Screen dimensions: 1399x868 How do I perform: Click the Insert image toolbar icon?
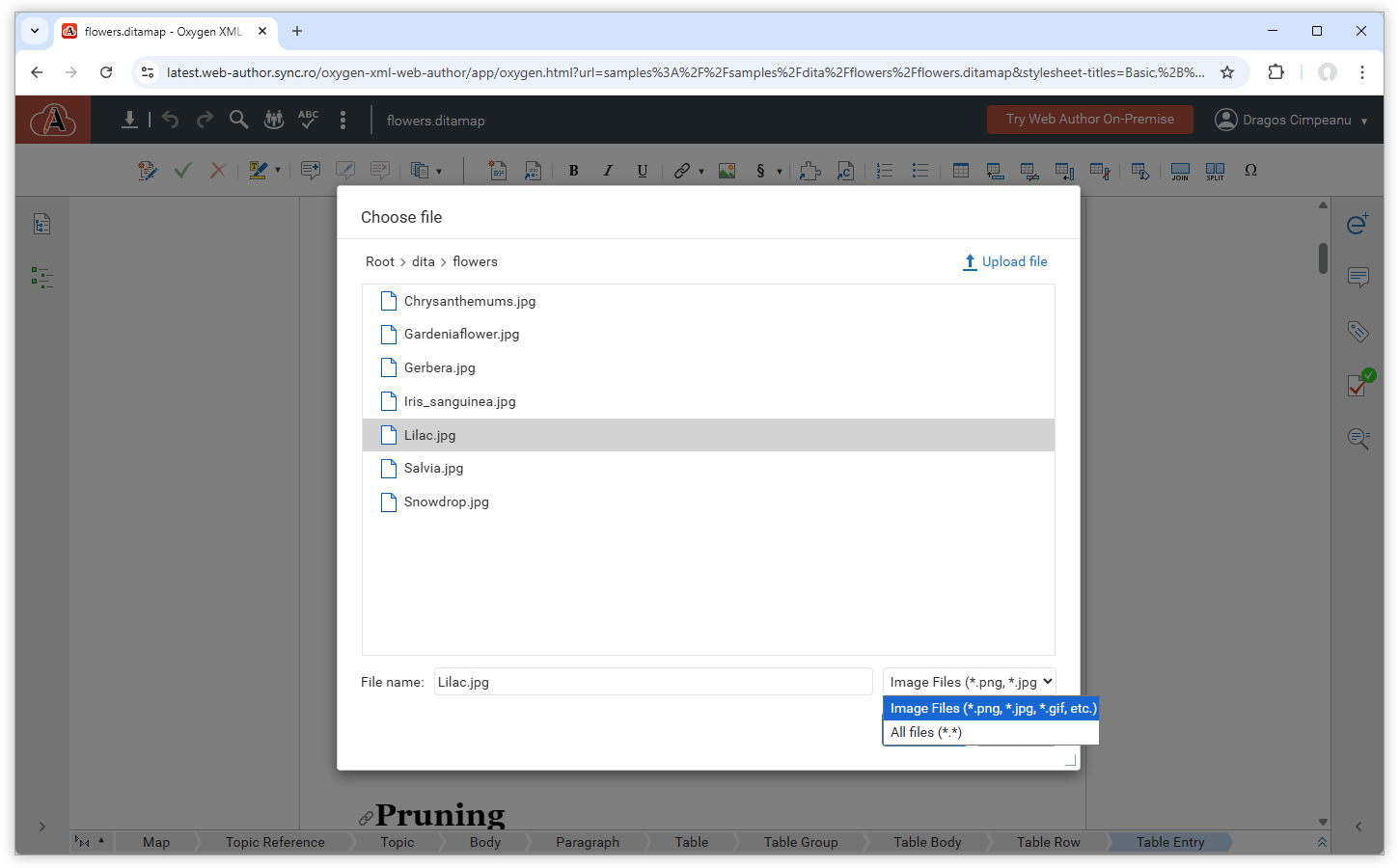click(727, 171)
